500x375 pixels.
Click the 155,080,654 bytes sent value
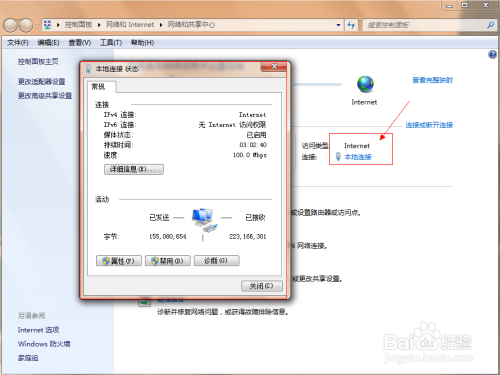pyautogui.click(x=168, y=236)
